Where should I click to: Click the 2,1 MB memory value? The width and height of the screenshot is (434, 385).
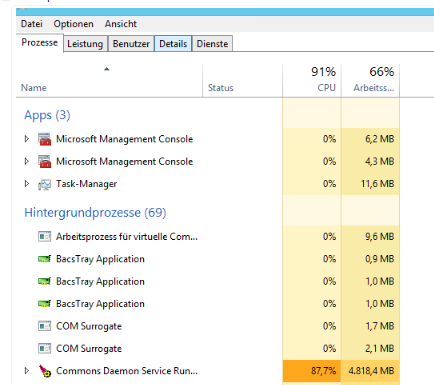point(380,349)
